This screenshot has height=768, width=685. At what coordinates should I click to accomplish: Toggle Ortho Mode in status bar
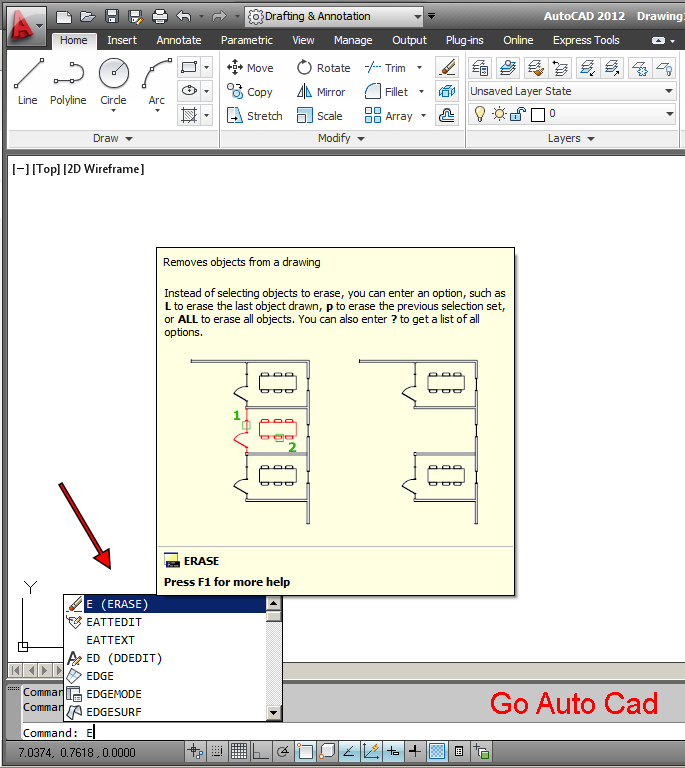260,751
